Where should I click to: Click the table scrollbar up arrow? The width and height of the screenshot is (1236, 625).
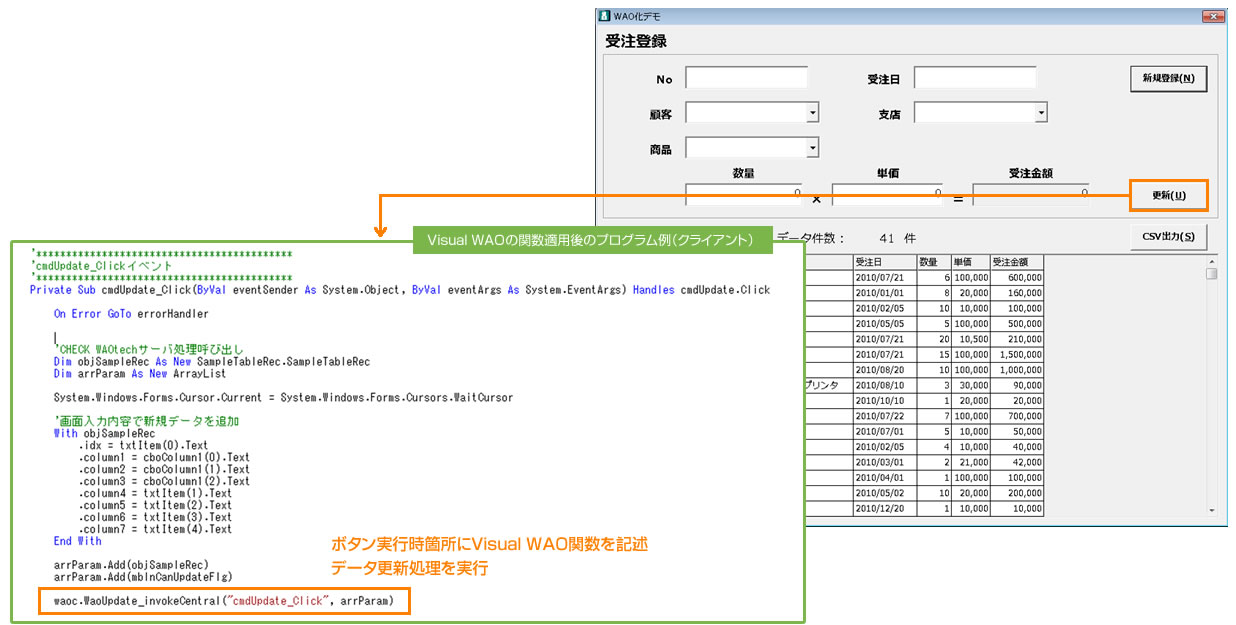(x=1211, y=260)
